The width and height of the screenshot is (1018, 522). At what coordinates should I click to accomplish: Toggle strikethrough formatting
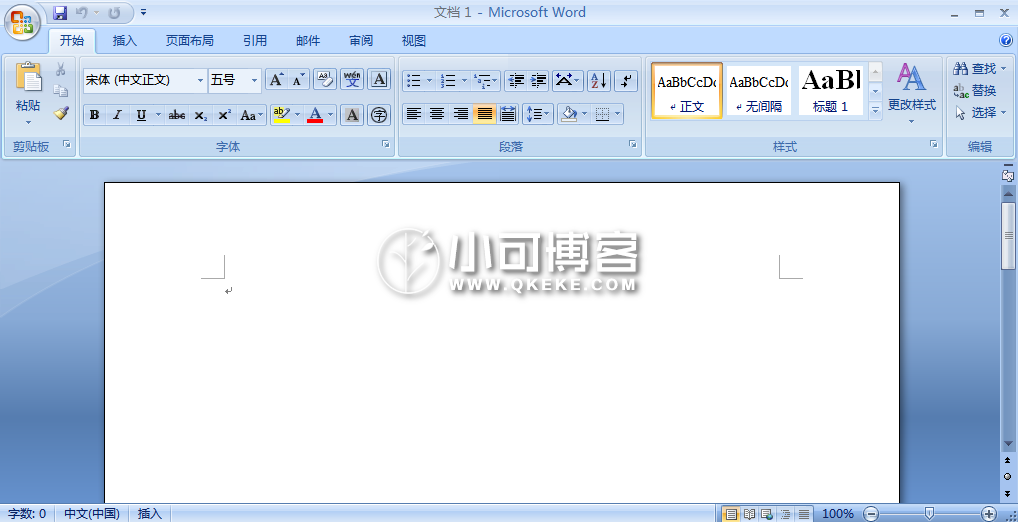[x=177, y=115]
